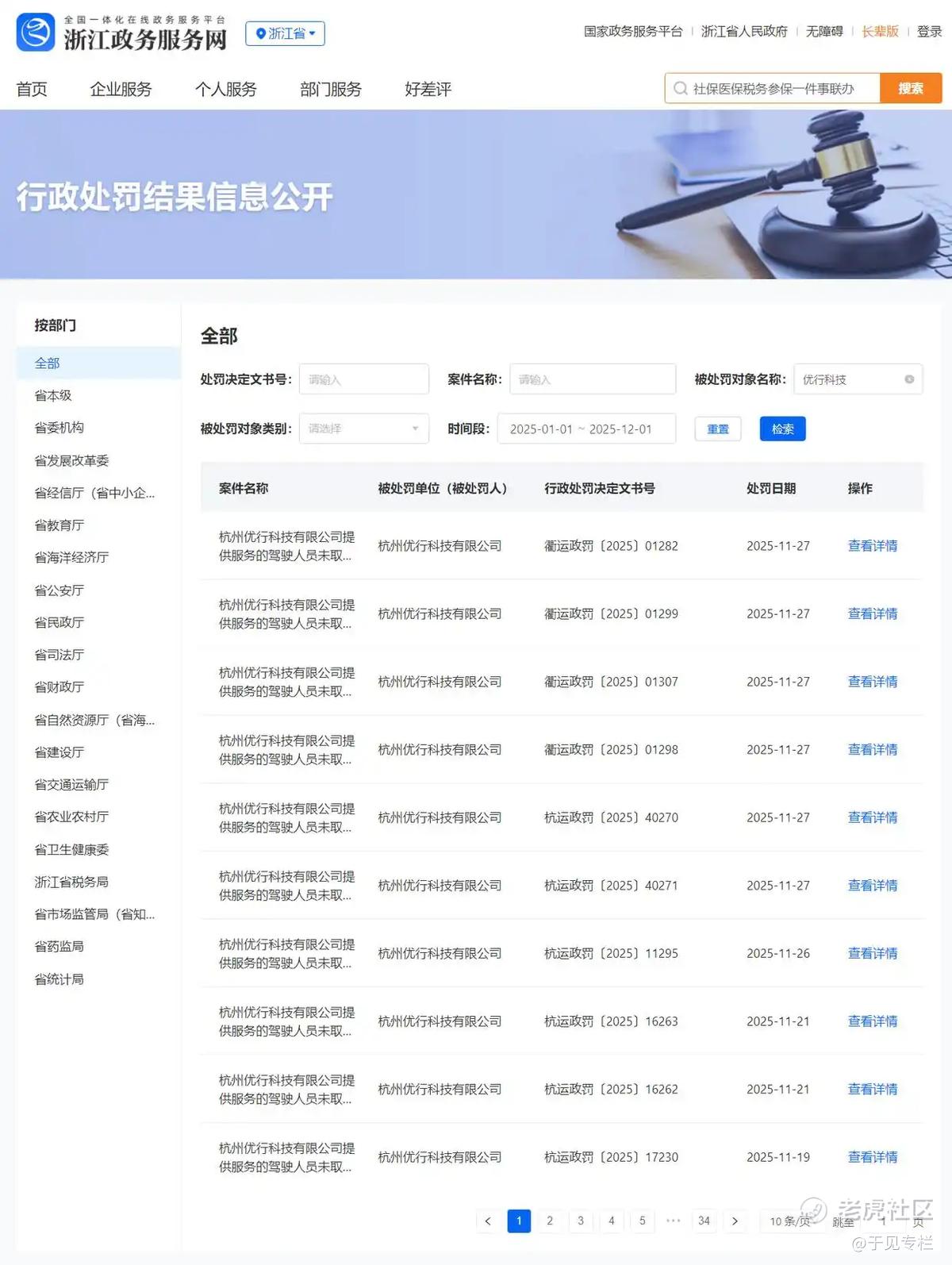Go to page 3 of results
Viewport: 952px width, 1265px height.
click(x=581, y=1221)
